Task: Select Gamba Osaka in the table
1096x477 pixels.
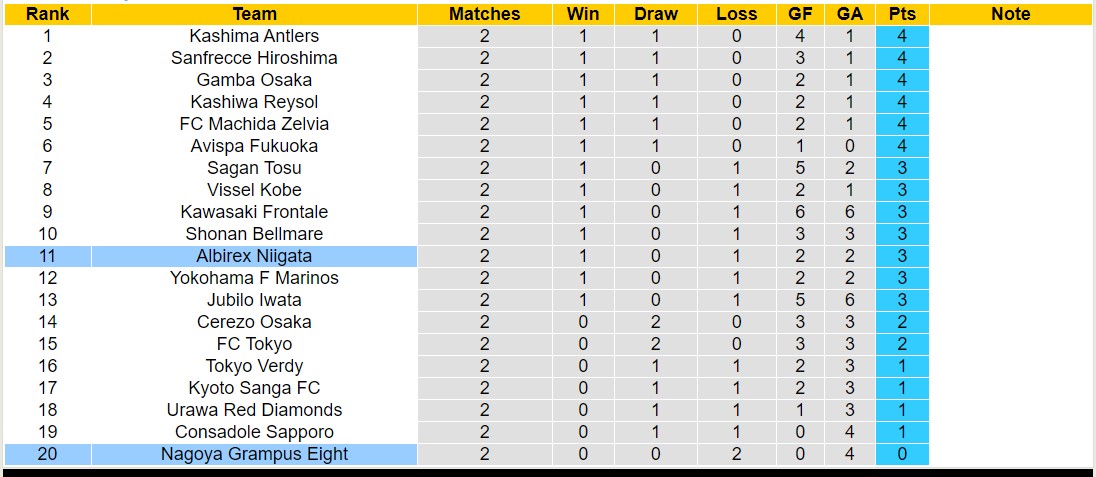Action: tap(254, 80)
